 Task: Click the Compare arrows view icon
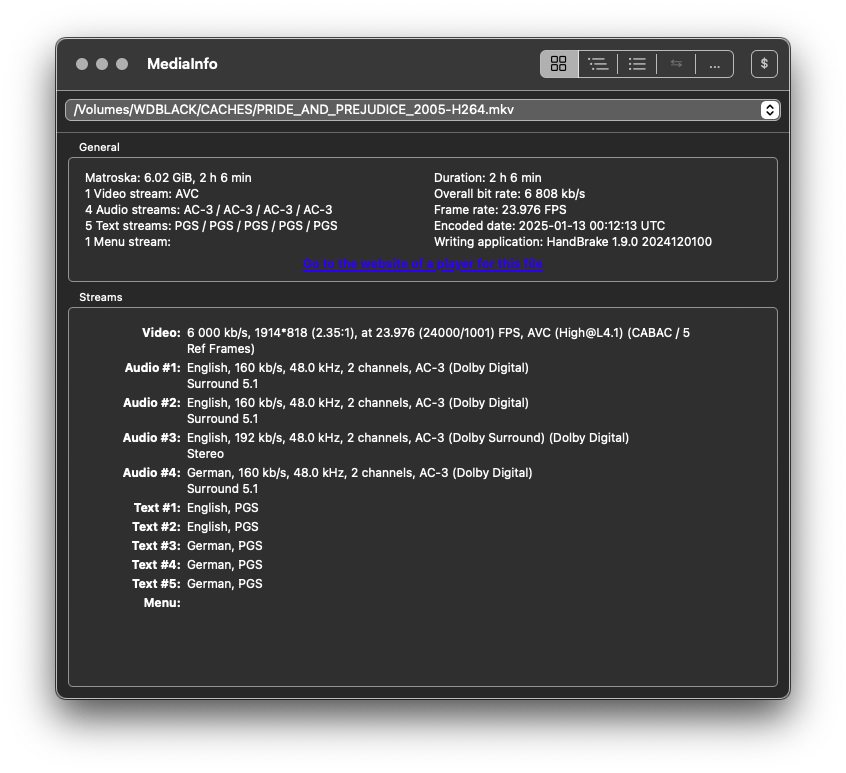676,64
